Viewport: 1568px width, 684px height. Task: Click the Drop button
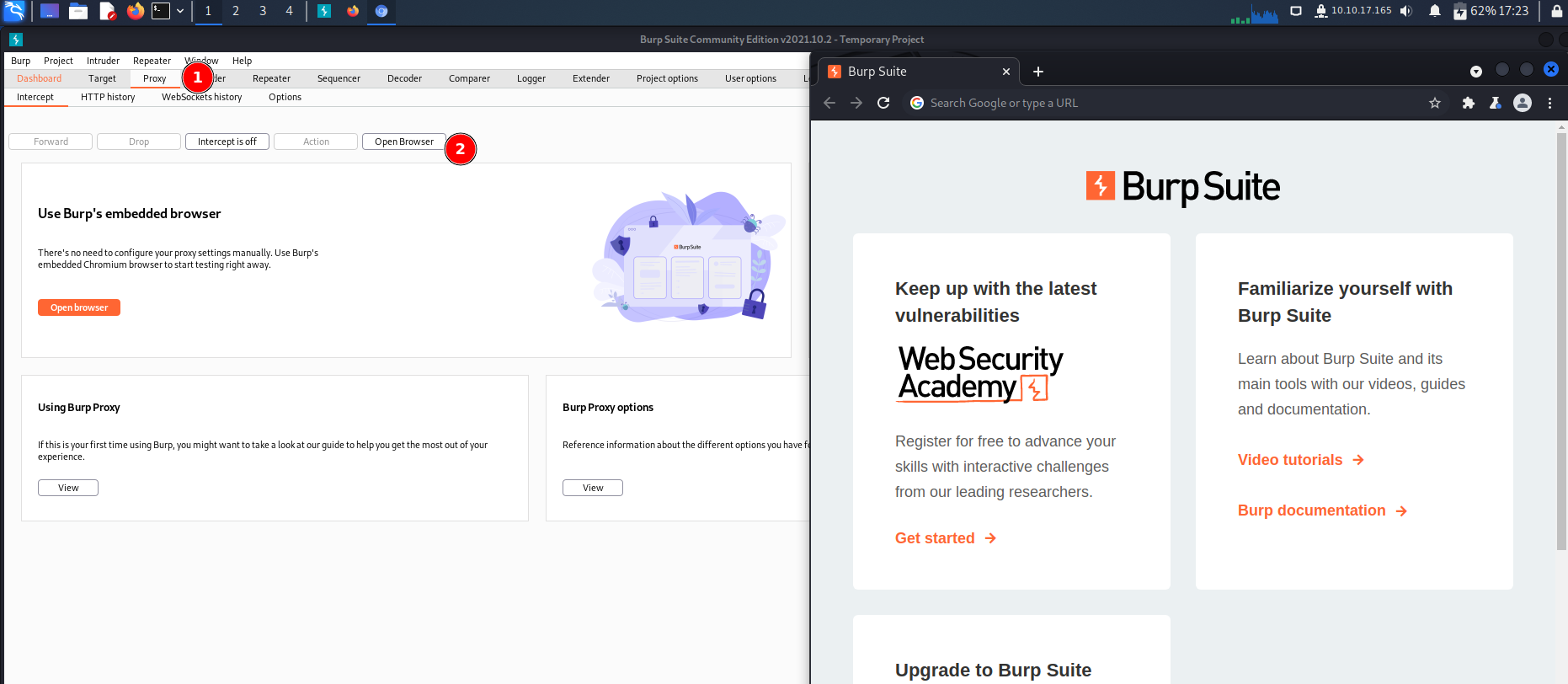tap(139, 142)
